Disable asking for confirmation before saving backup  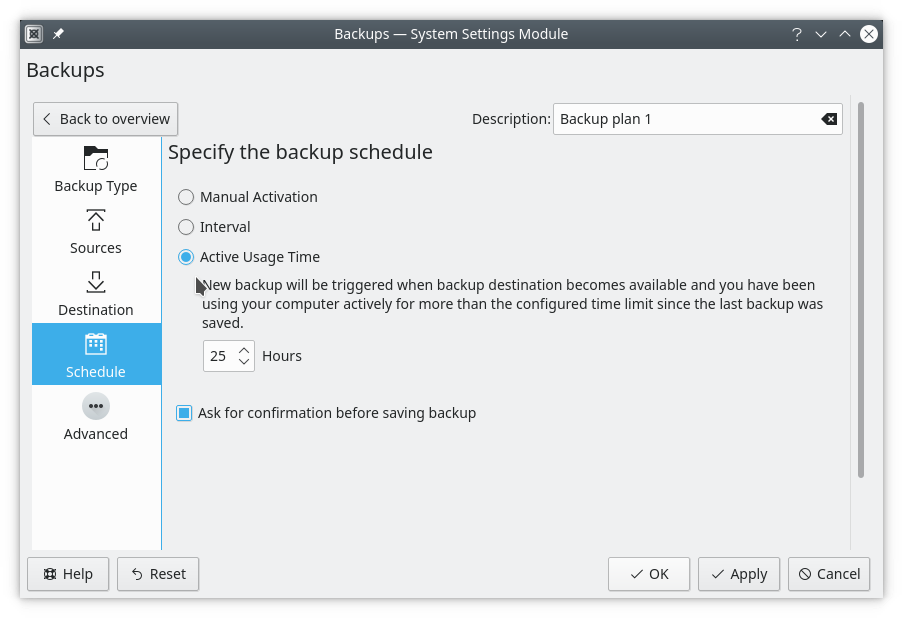click(x=183, y=412)
